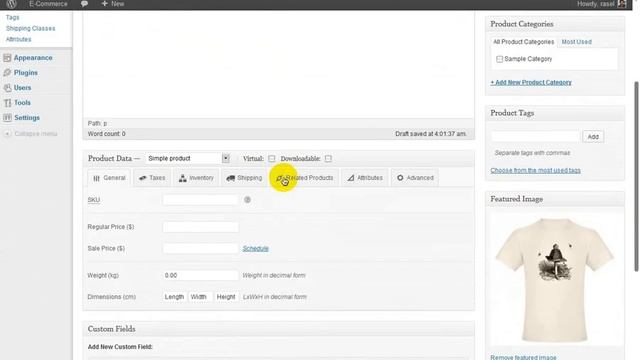Click the Length dimension field
This screenshot has height=360, width=640.
click(x=174, y=297)
